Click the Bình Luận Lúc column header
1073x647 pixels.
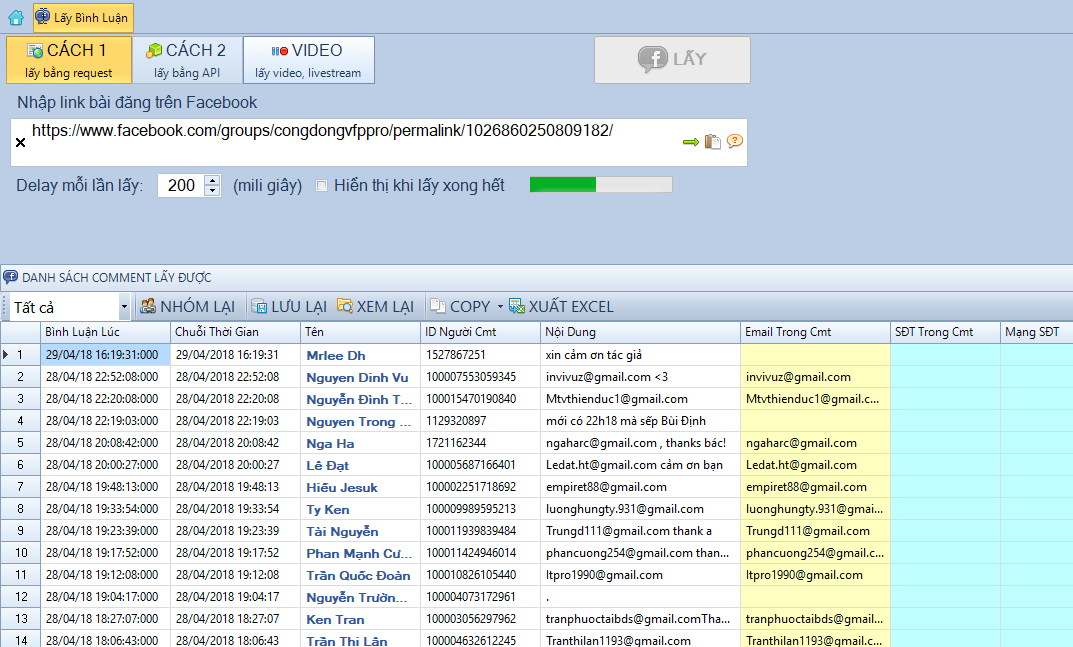105,332
